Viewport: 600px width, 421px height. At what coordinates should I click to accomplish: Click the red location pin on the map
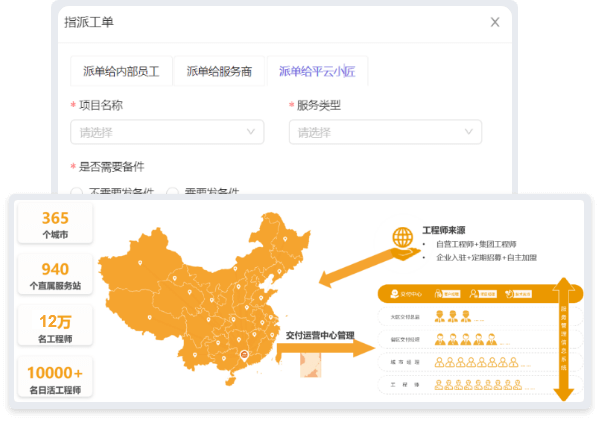pos(245,355)
